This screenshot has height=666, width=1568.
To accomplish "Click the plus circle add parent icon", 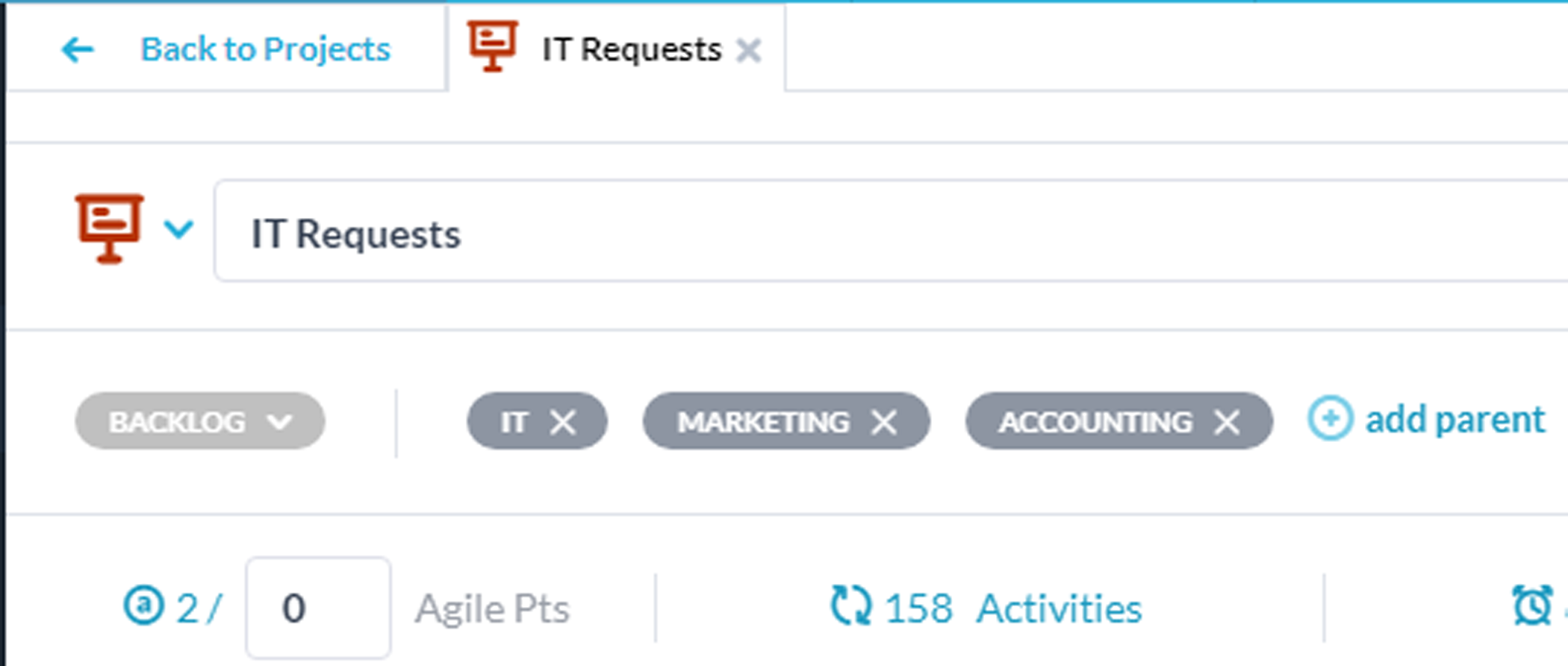I will [1330, 418].
